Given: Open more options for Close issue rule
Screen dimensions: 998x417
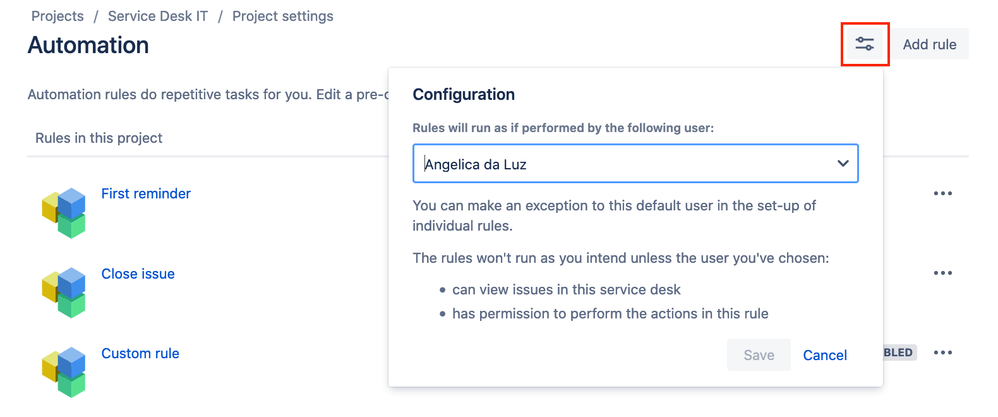Looking at the screenshot, I should (942, 273).
